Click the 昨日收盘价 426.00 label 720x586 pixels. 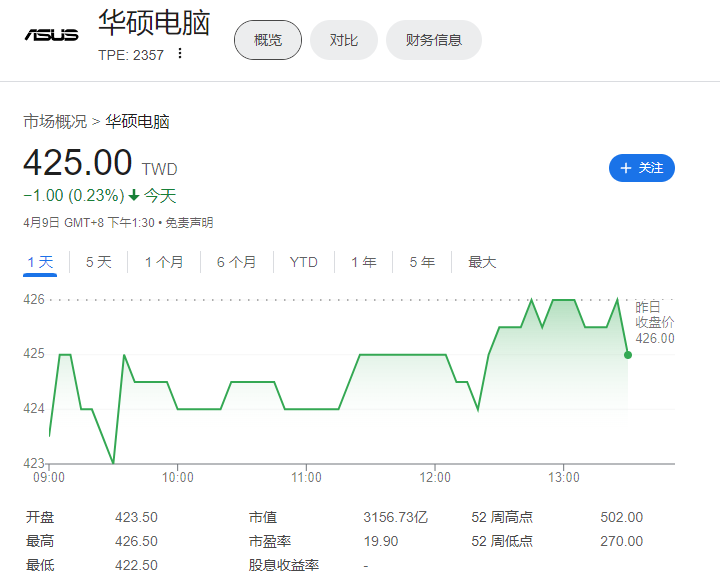[x=655, y=322]
